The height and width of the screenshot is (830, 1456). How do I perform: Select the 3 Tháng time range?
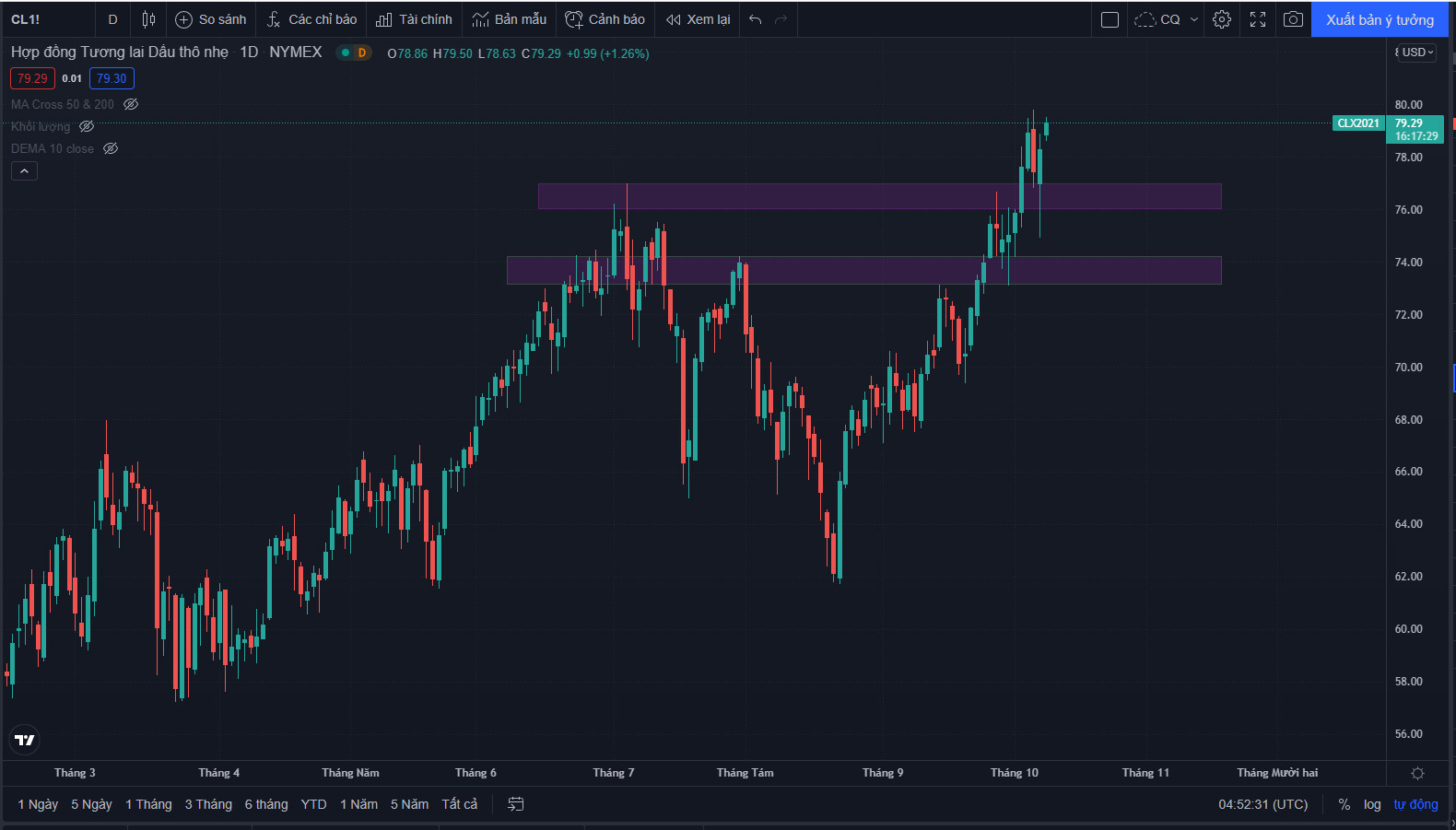pyautogui.click(x=208, y=804)
